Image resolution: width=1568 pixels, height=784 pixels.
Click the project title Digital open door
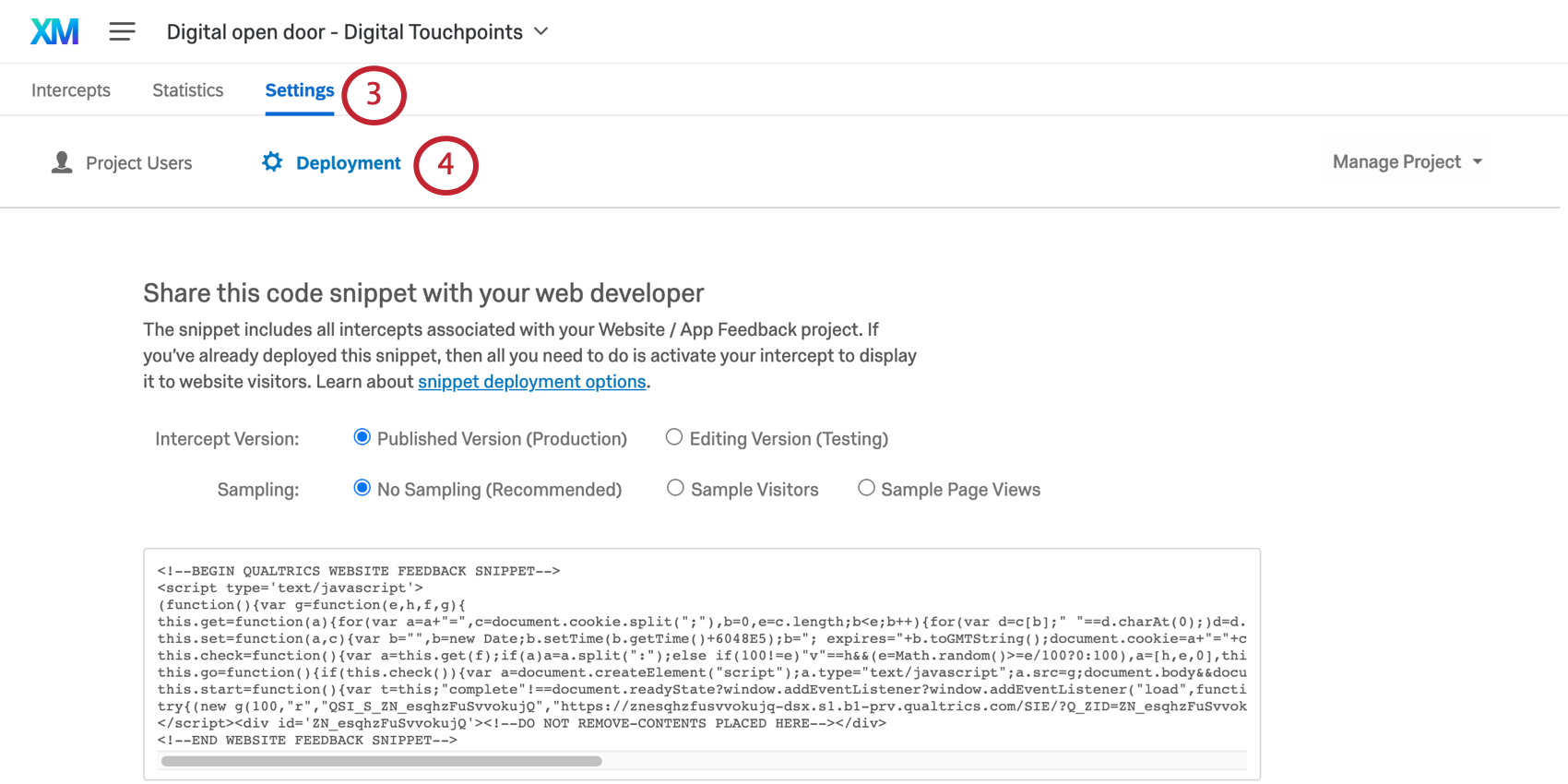[344, 32]
